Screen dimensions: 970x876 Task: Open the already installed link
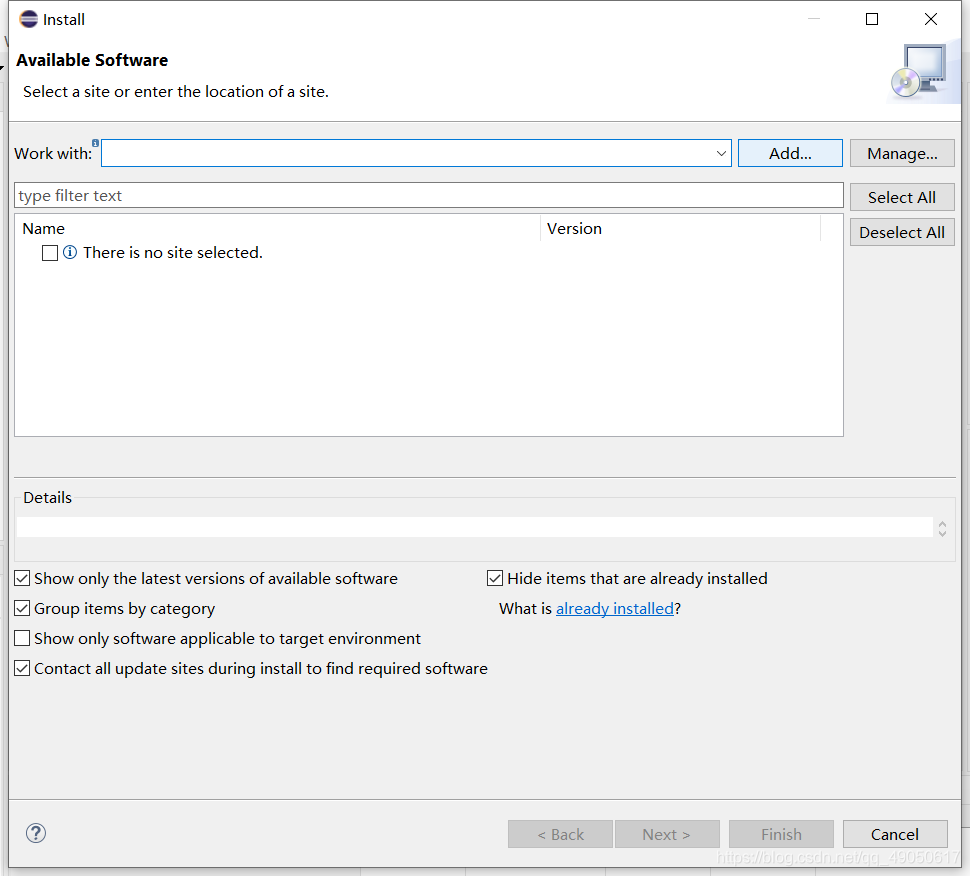[x=614, y=609]
